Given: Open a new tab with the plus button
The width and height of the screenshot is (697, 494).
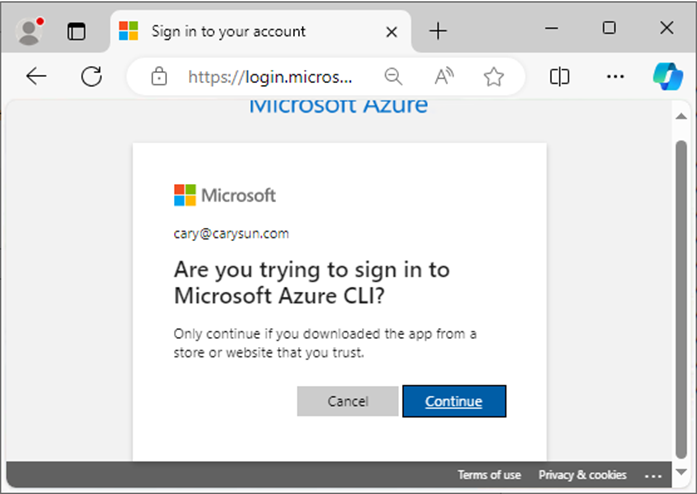Looking at the screenshot, I should click(438, 31).
